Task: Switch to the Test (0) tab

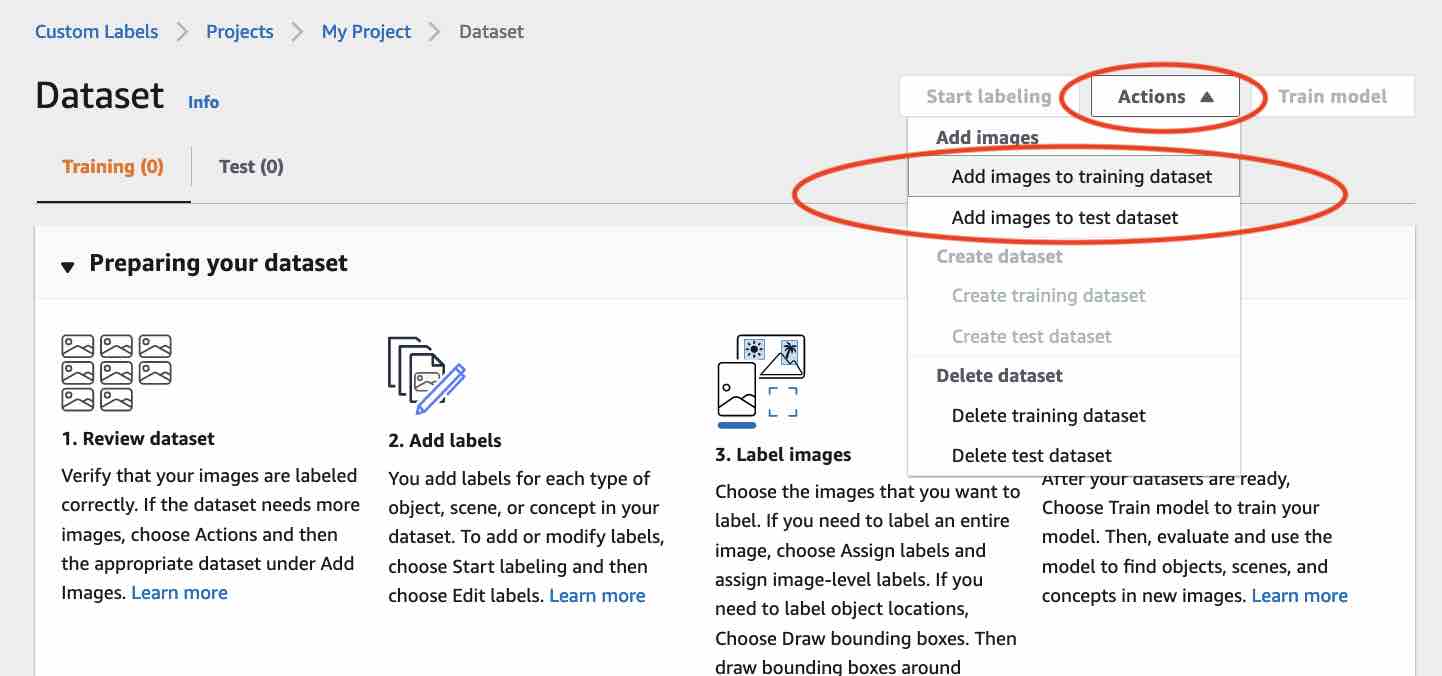Action: 250,166
